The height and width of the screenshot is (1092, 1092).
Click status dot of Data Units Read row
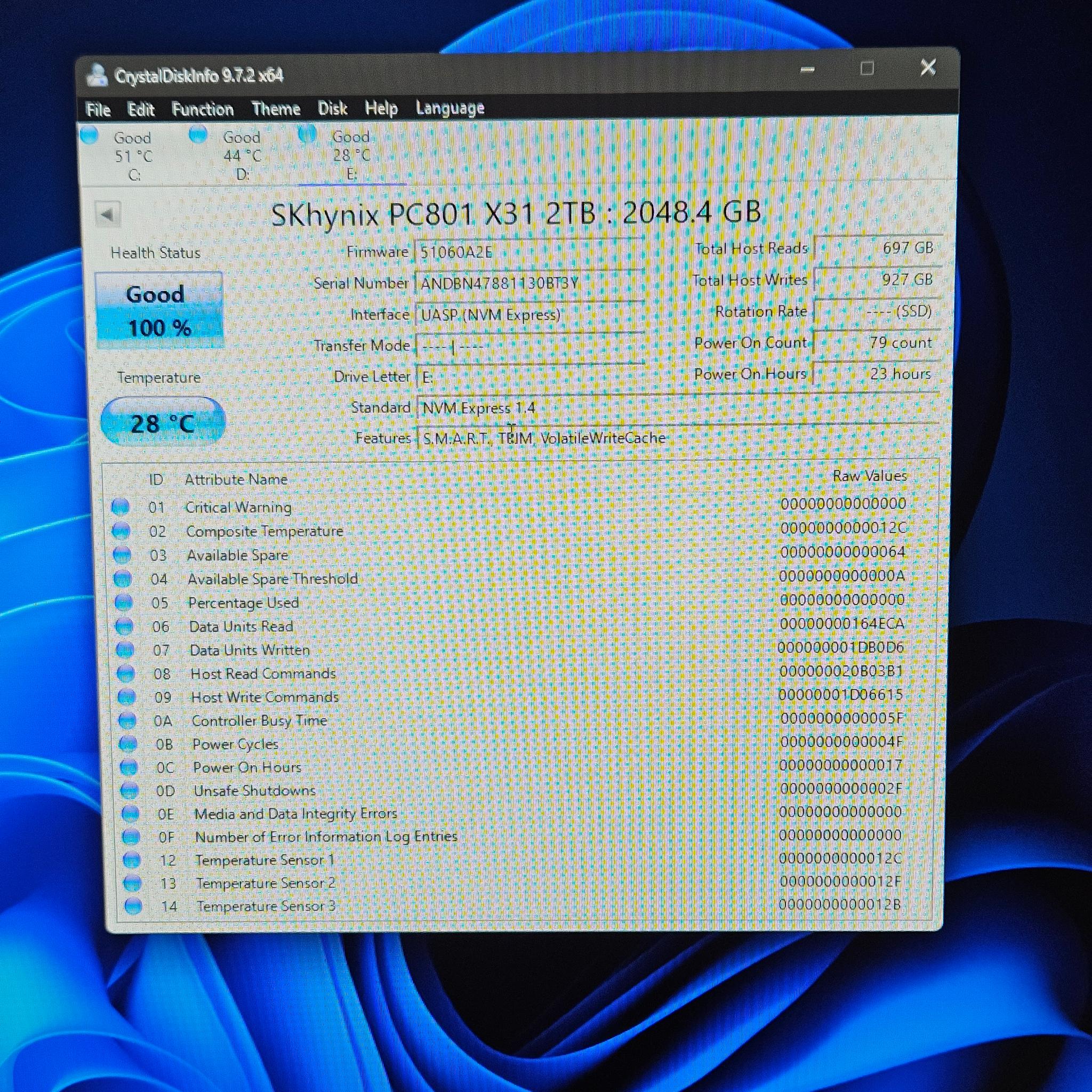124,627
